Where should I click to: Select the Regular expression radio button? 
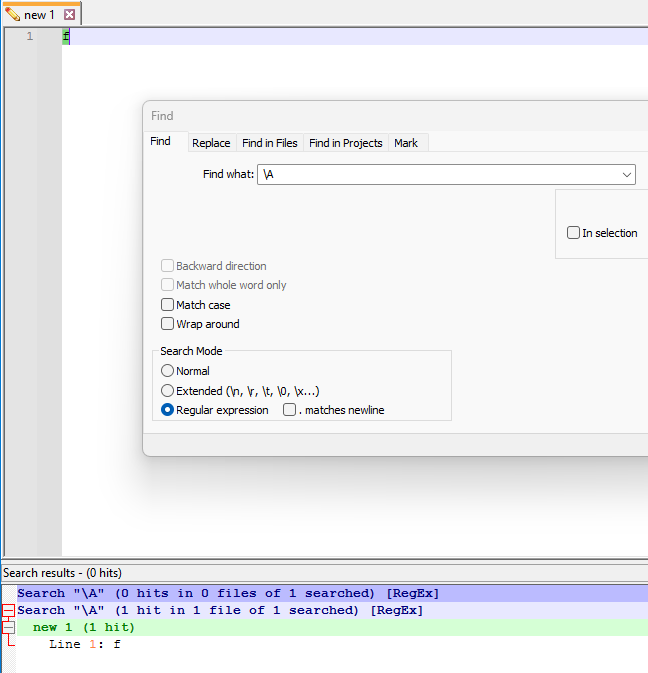tap(168, 410)
